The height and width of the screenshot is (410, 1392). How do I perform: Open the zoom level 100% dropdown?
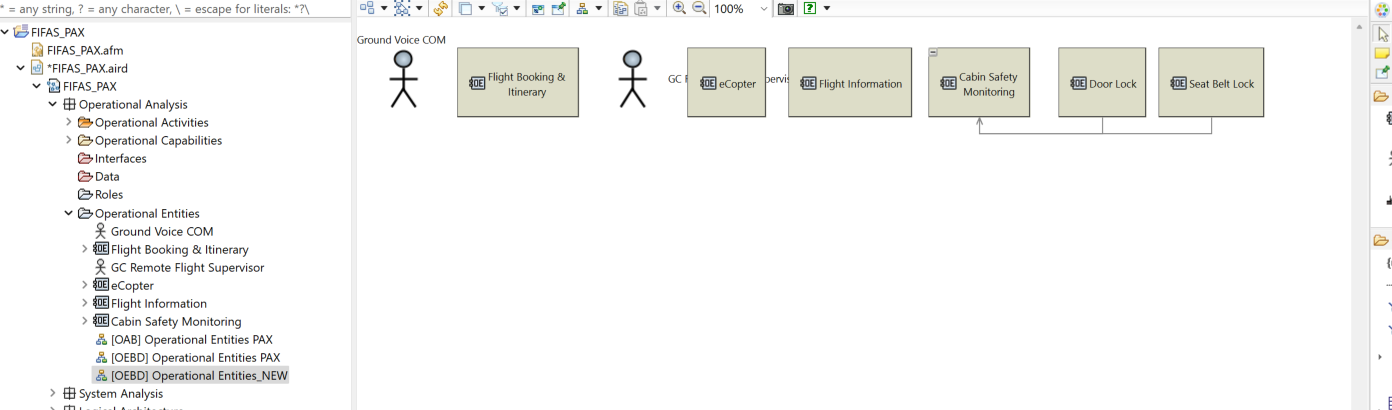click(x=764, y=9)
